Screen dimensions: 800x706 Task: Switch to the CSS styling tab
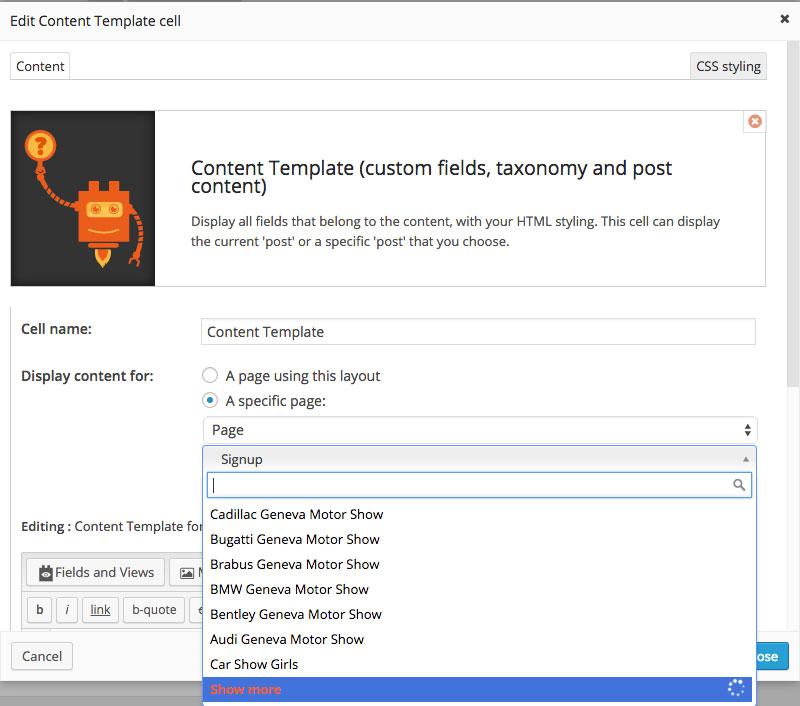pos(728,66)
